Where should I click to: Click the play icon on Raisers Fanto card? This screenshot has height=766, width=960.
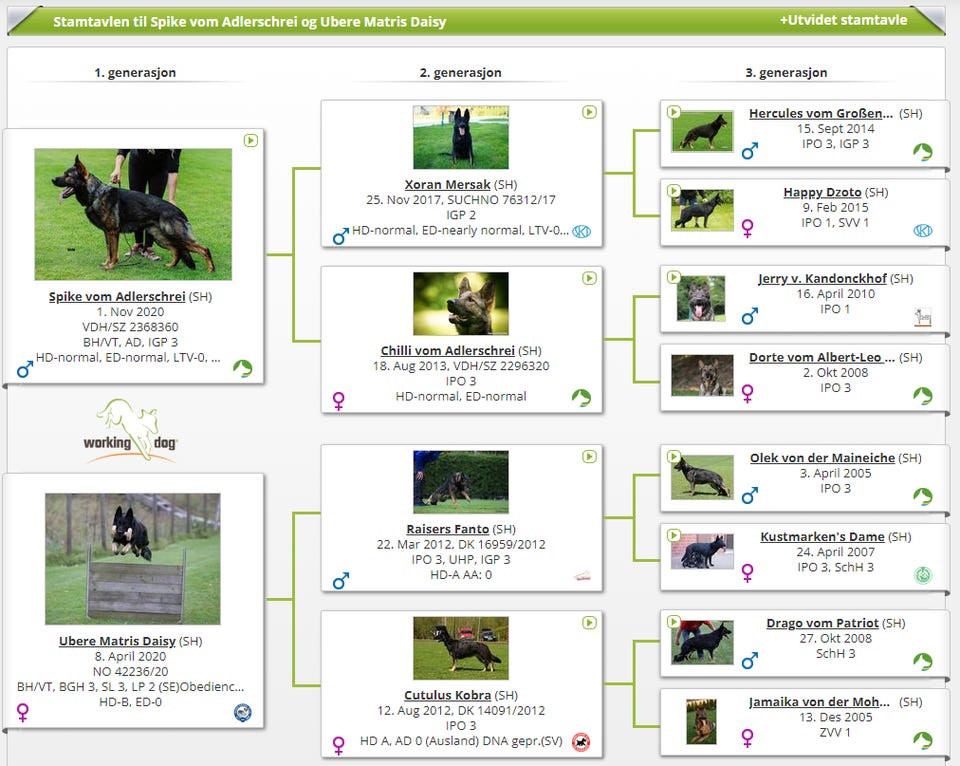[x=589, y=456]
